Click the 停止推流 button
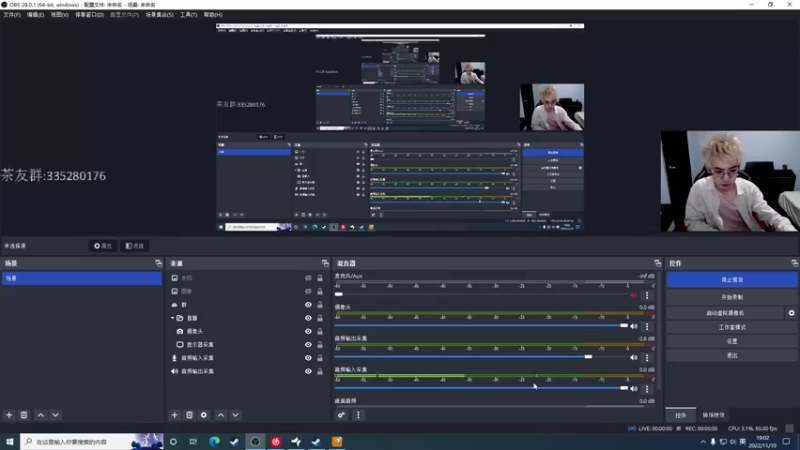This screenshot has height=450, width=800. point(732,280)
